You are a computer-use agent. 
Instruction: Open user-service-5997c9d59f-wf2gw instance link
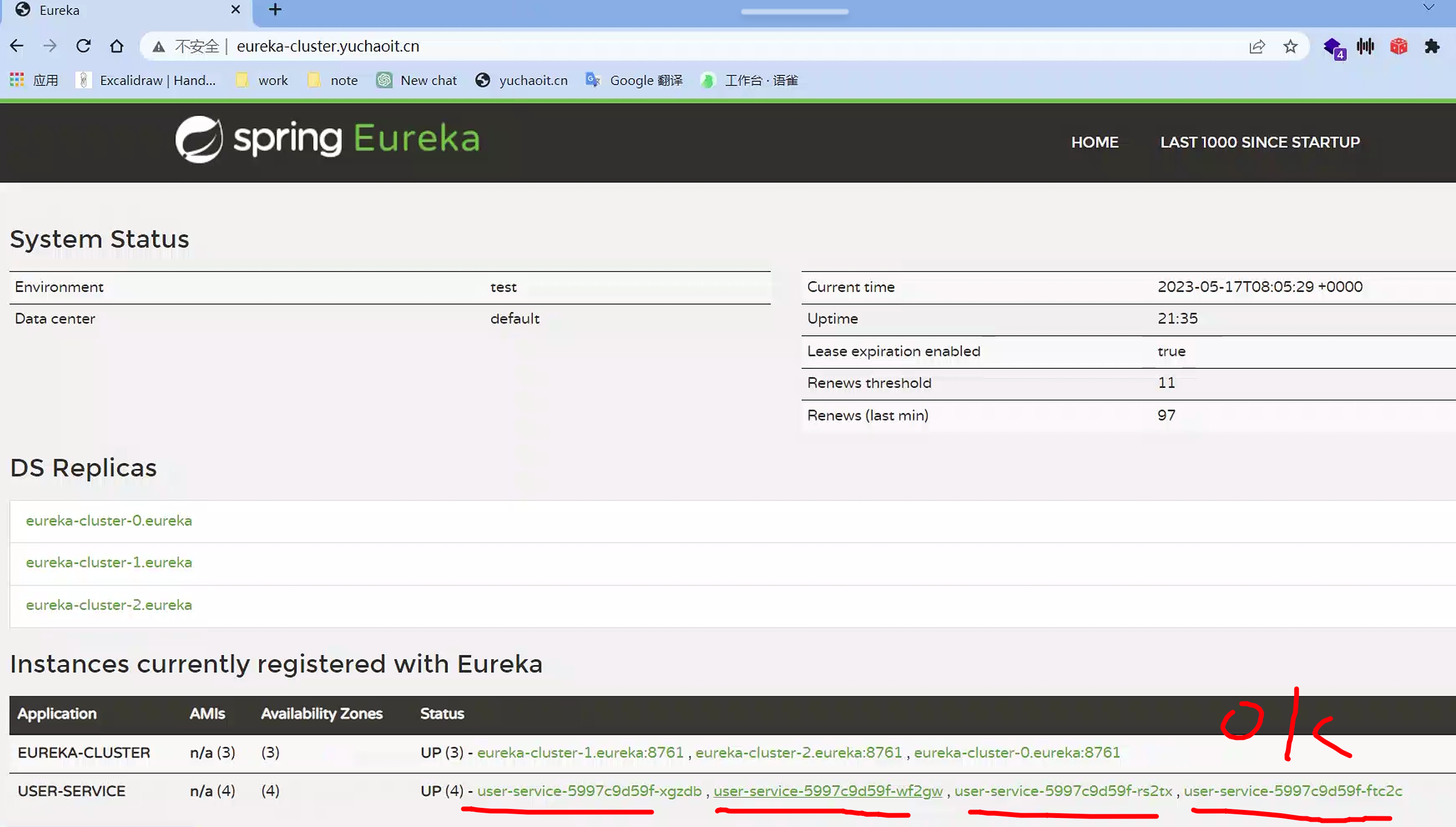coord(827,791)
